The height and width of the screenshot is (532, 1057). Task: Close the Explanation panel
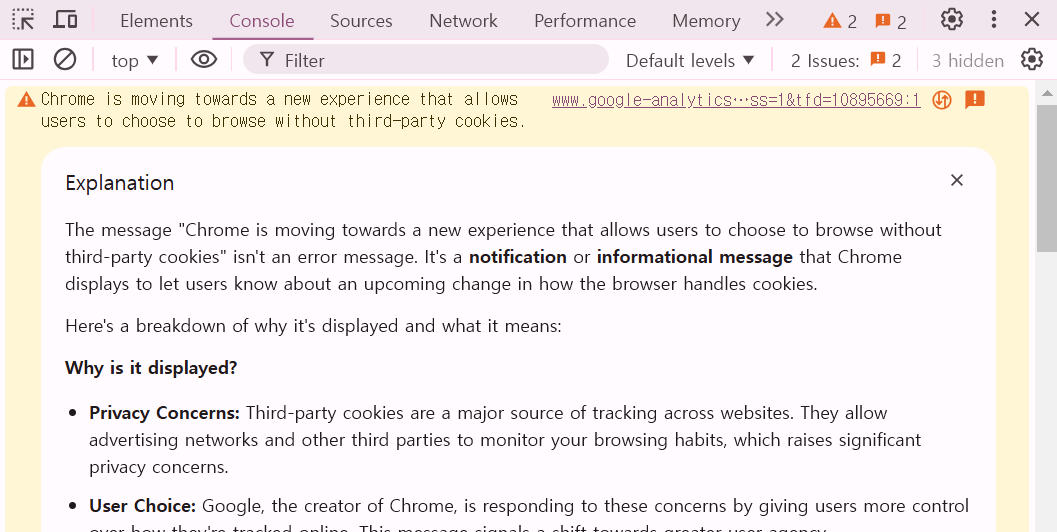coord(957,181)
